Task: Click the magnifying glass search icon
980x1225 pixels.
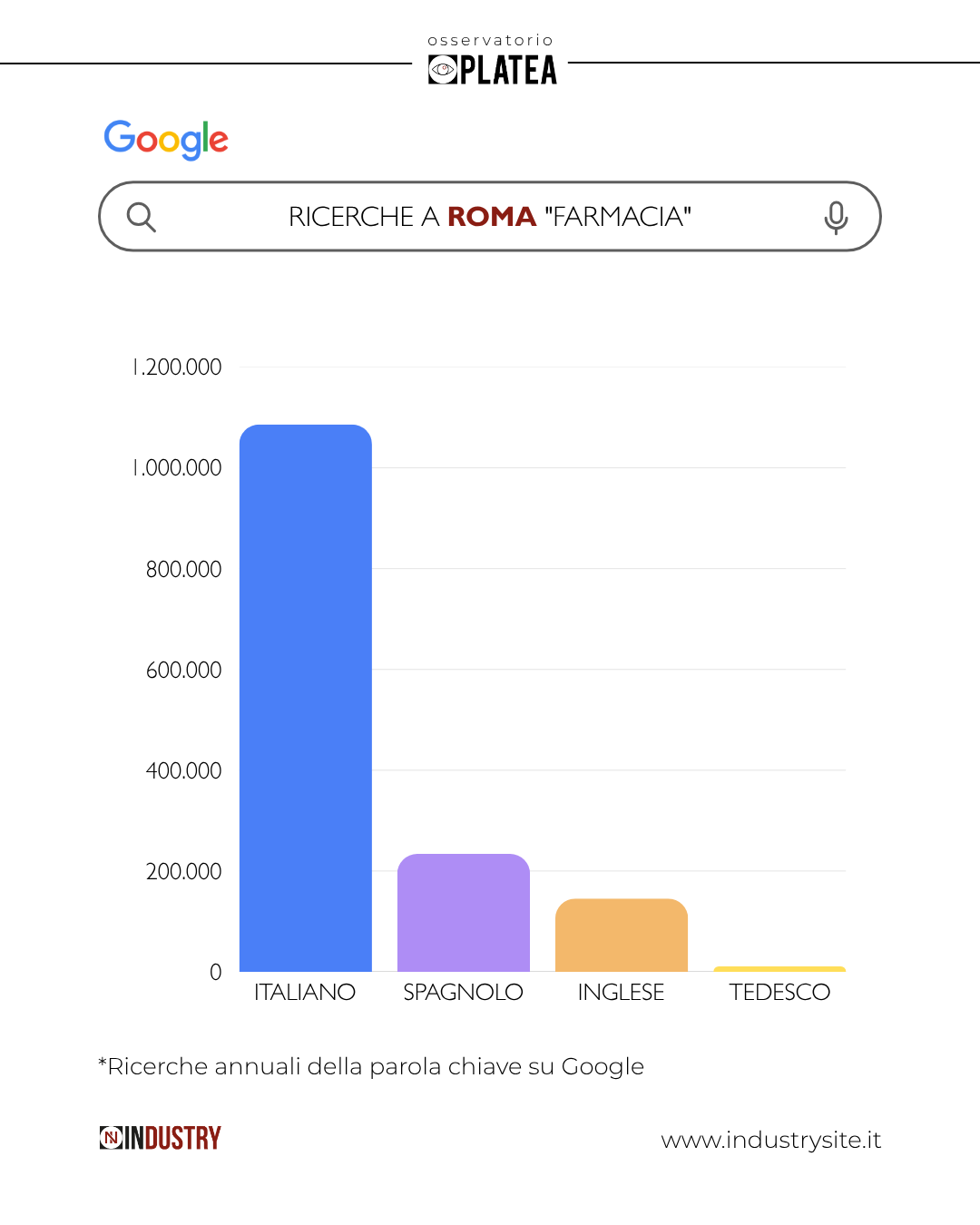Action: click(142, 217)
